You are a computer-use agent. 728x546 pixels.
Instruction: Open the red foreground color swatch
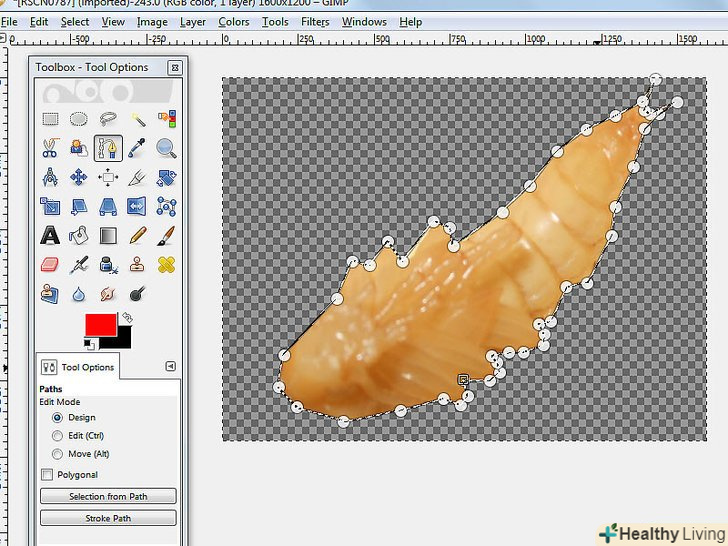[99, 325]
